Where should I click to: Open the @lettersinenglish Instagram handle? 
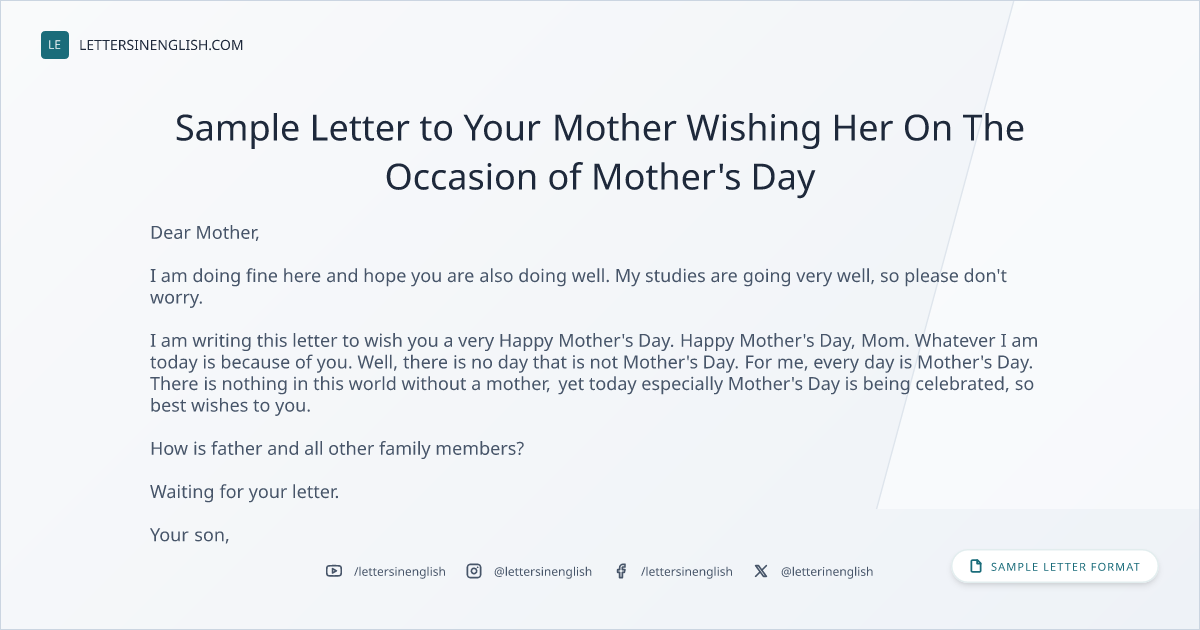543,571
